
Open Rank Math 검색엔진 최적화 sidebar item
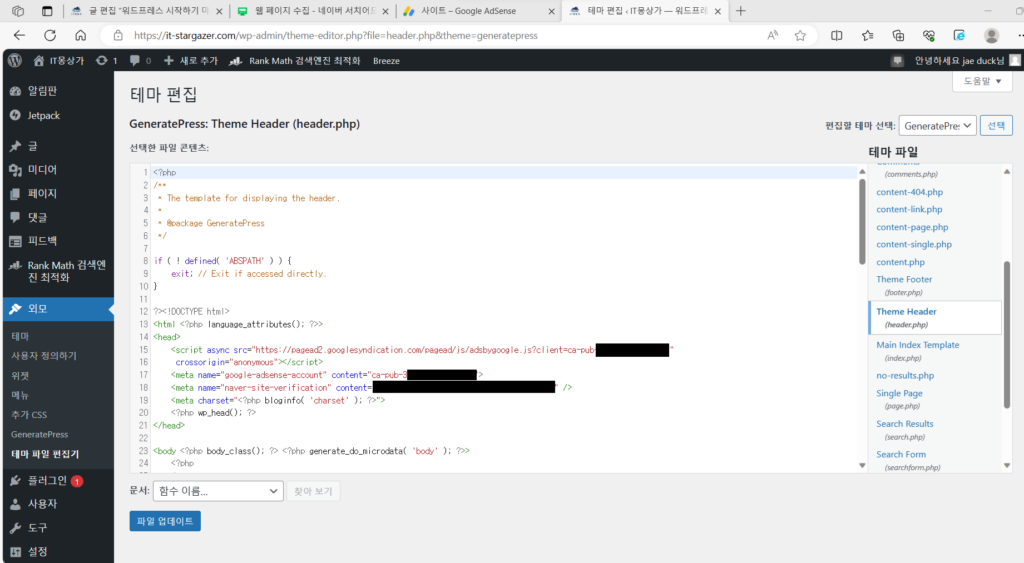[58, 271]
